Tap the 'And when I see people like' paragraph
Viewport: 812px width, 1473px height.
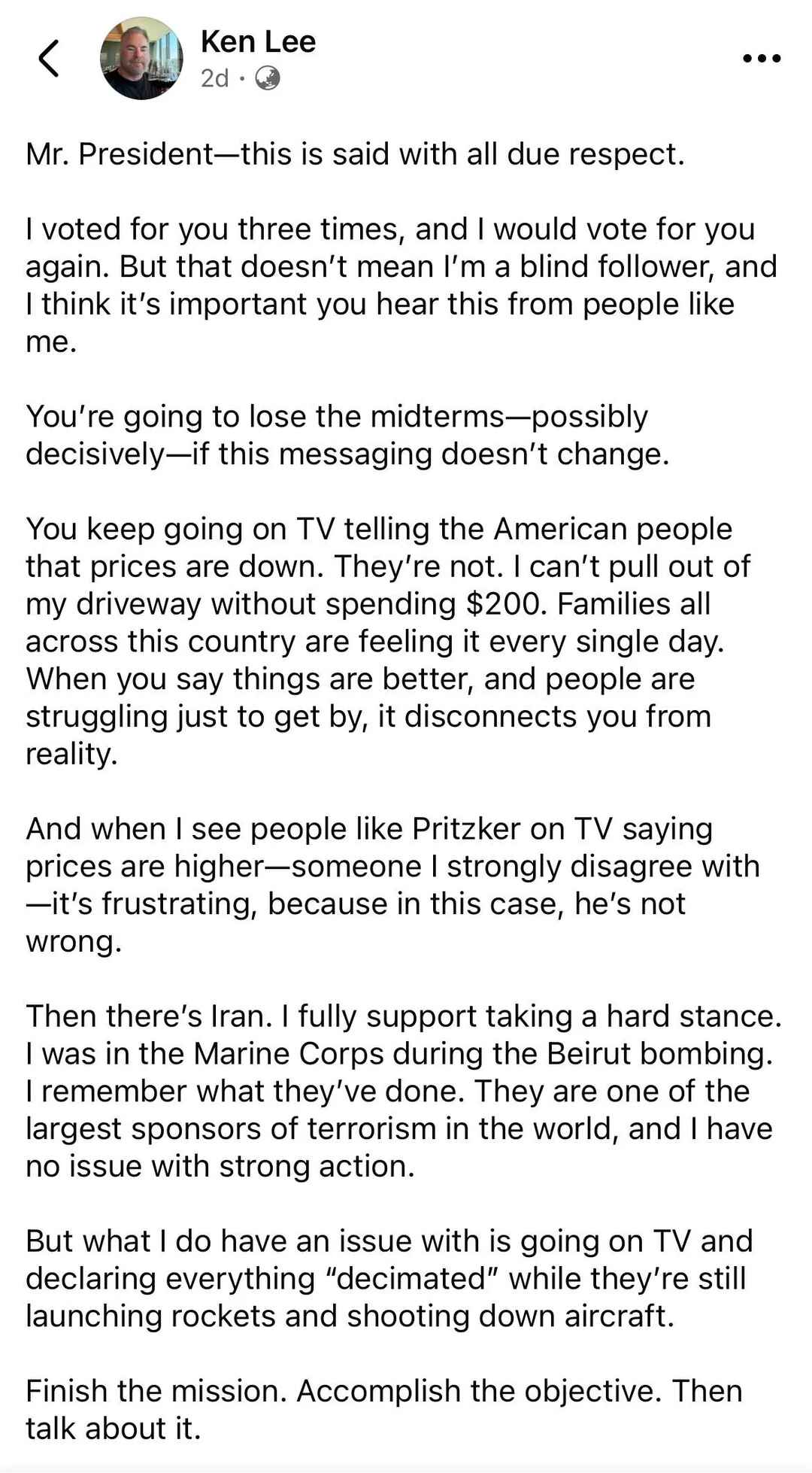coord(392,885)
